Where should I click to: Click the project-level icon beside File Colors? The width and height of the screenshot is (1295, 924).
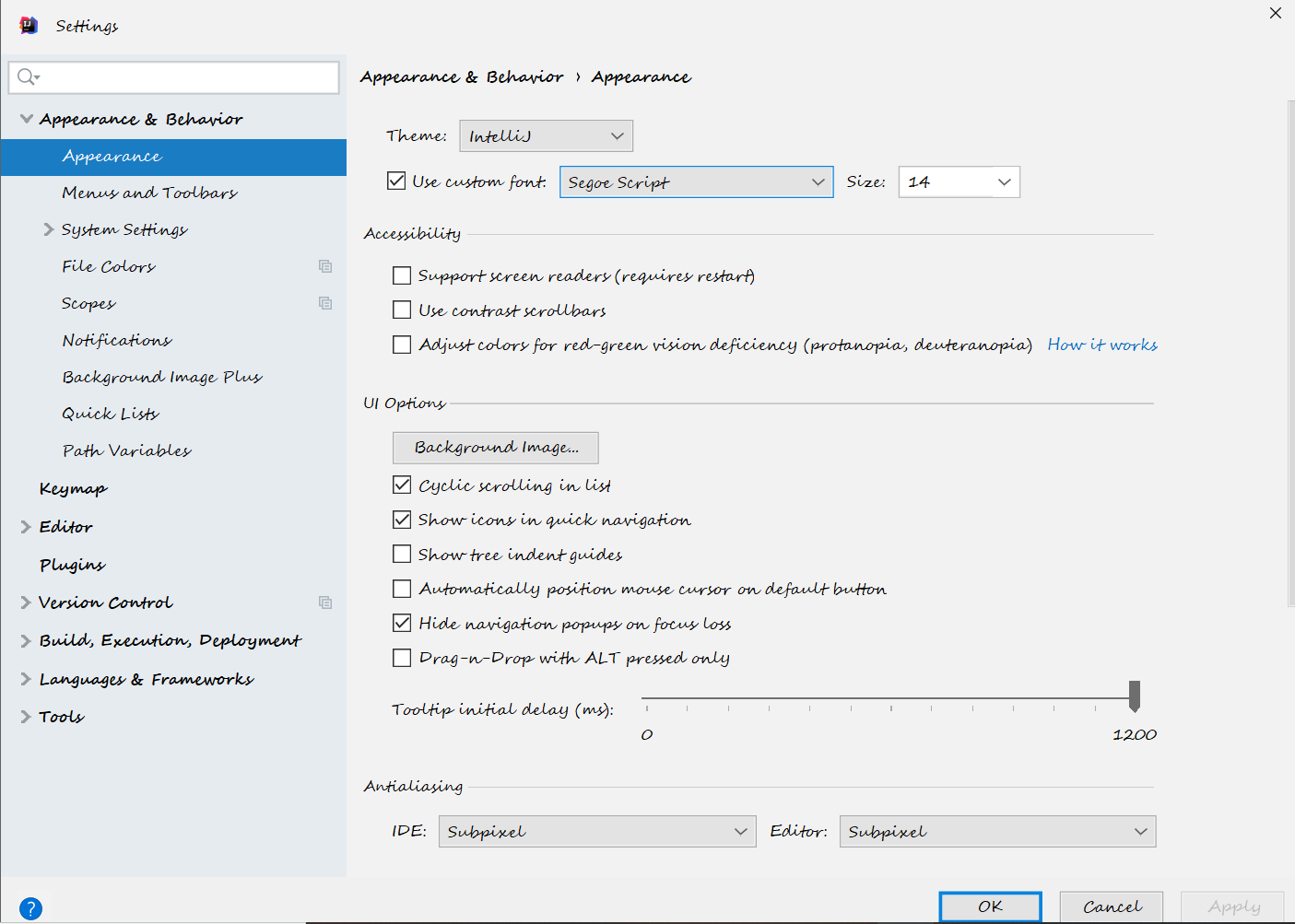(x=325, y=266)
